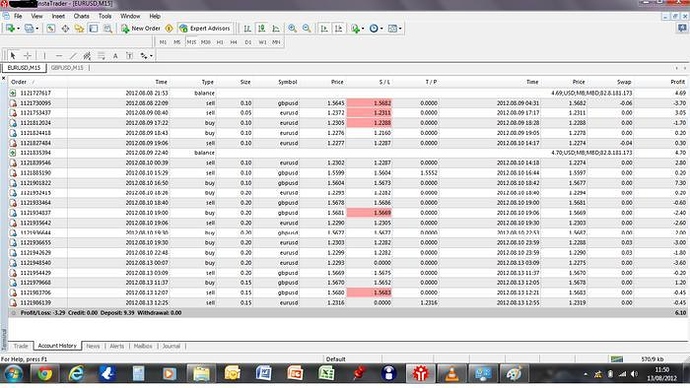Open the File menu
The width and height of the screenshot is (690, 388).
[18, 16]
